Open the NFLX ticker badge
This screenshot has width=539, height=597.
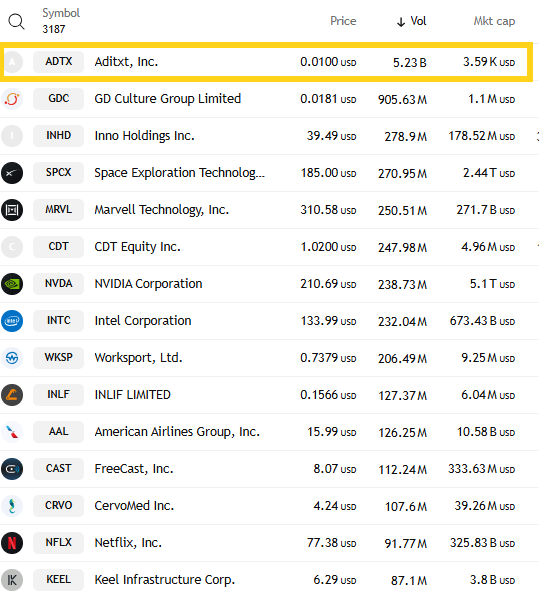(x=58, y=543)
